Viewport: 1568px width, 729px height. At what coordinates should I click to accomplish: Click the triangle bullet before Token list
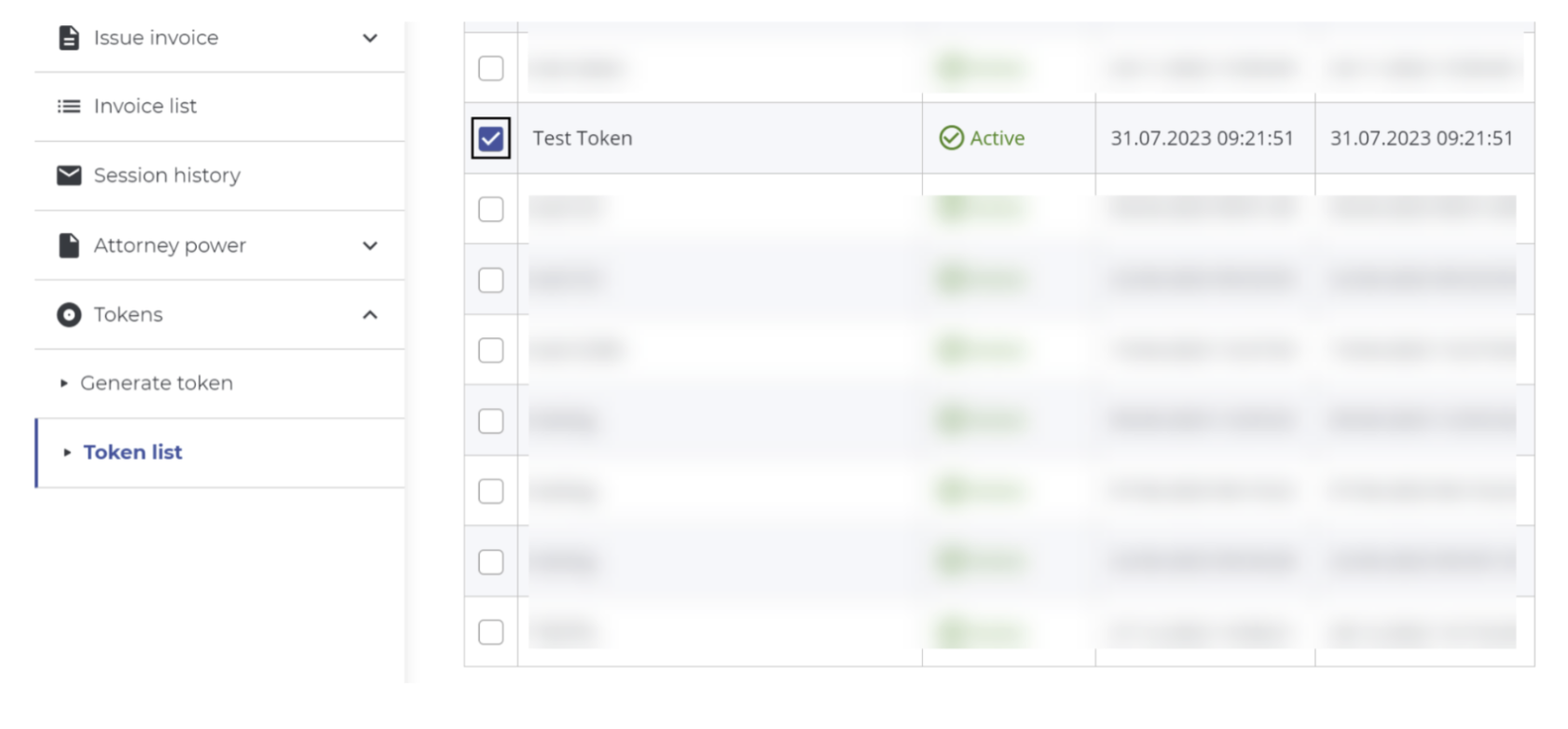point(67,453)
